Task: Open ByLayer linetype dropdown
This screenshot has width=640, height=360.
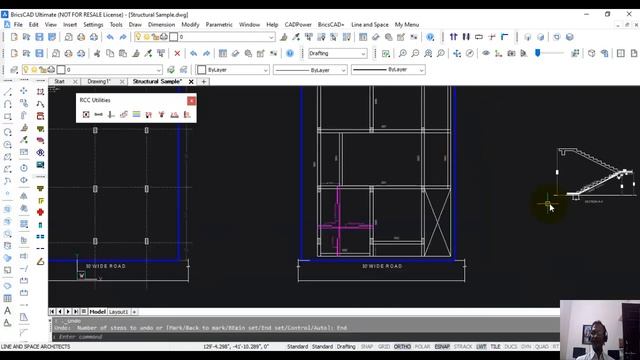Action: 310,70
